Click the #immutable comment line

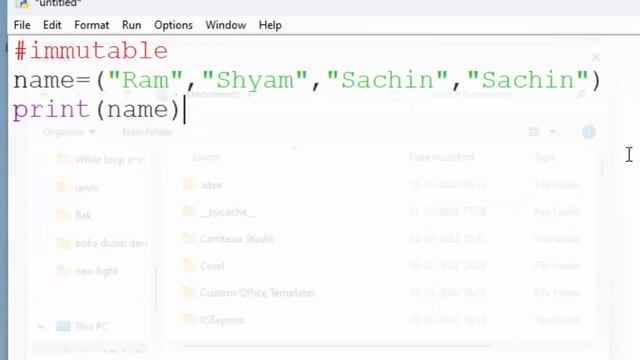tap(91, 51)
